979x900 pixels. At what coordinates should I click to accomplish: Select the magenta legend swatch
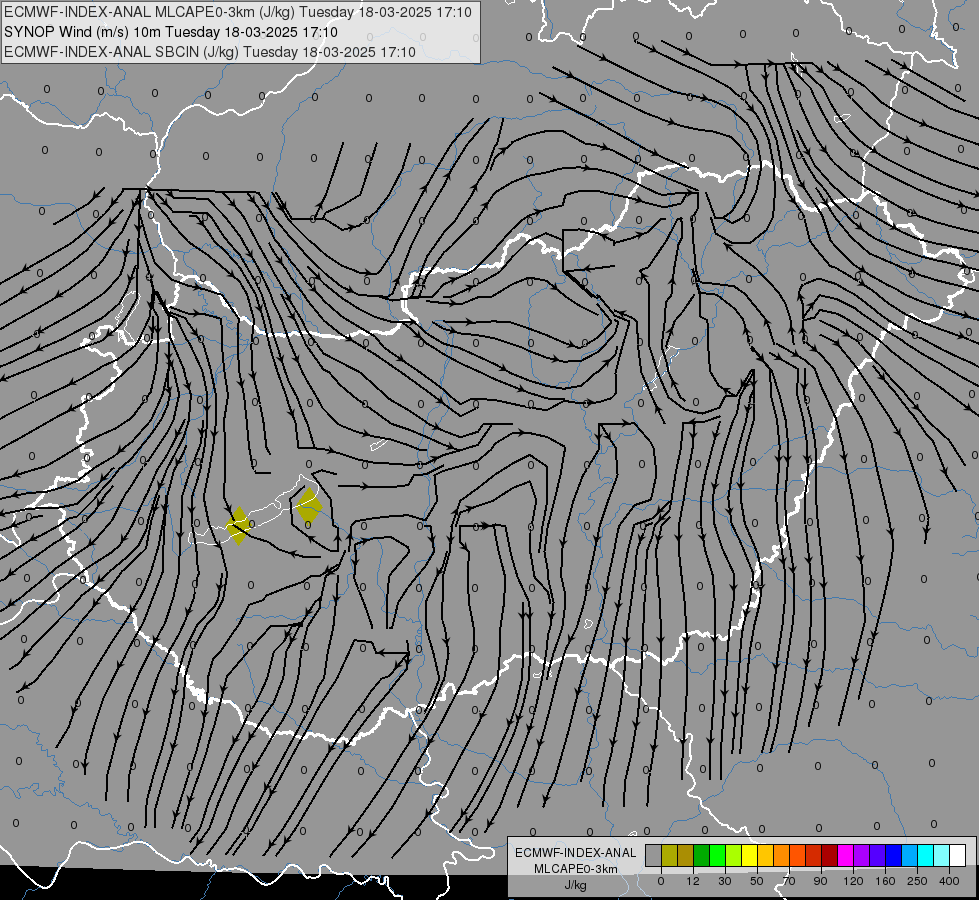[x=845, y=855]
